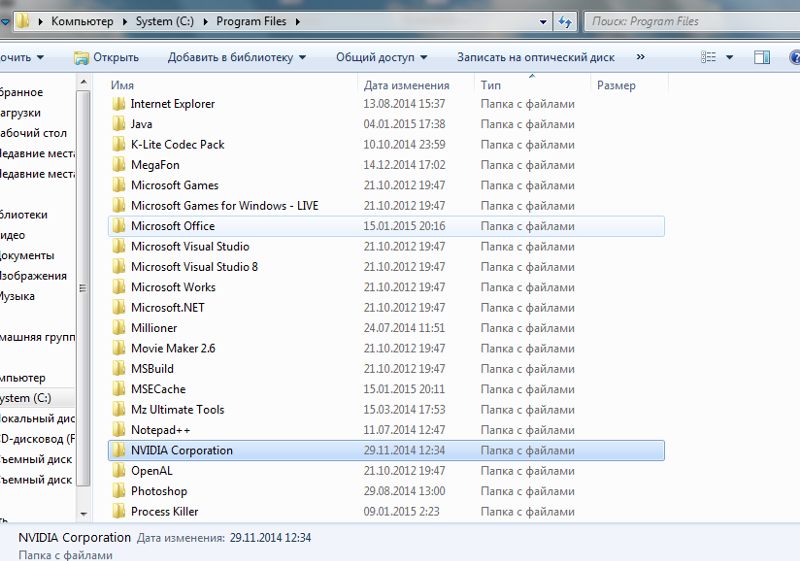Click the Process Killer folder icon
The height and width of the screenshot is (561, 800).
(x=119, y=512)
